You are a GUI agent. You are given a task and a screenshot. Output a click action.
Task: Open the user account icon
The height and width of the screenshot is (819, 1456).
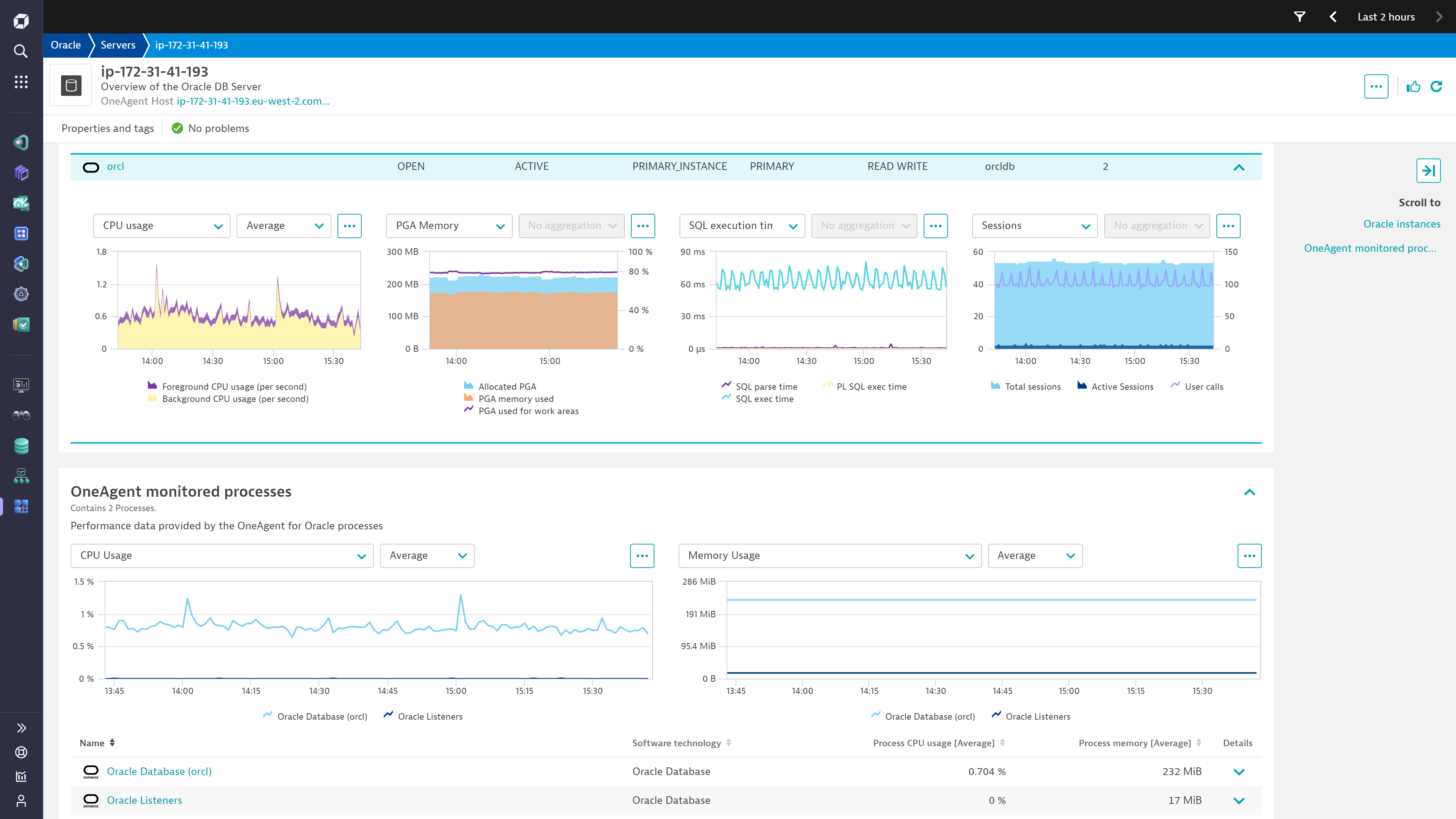point(21,801)
